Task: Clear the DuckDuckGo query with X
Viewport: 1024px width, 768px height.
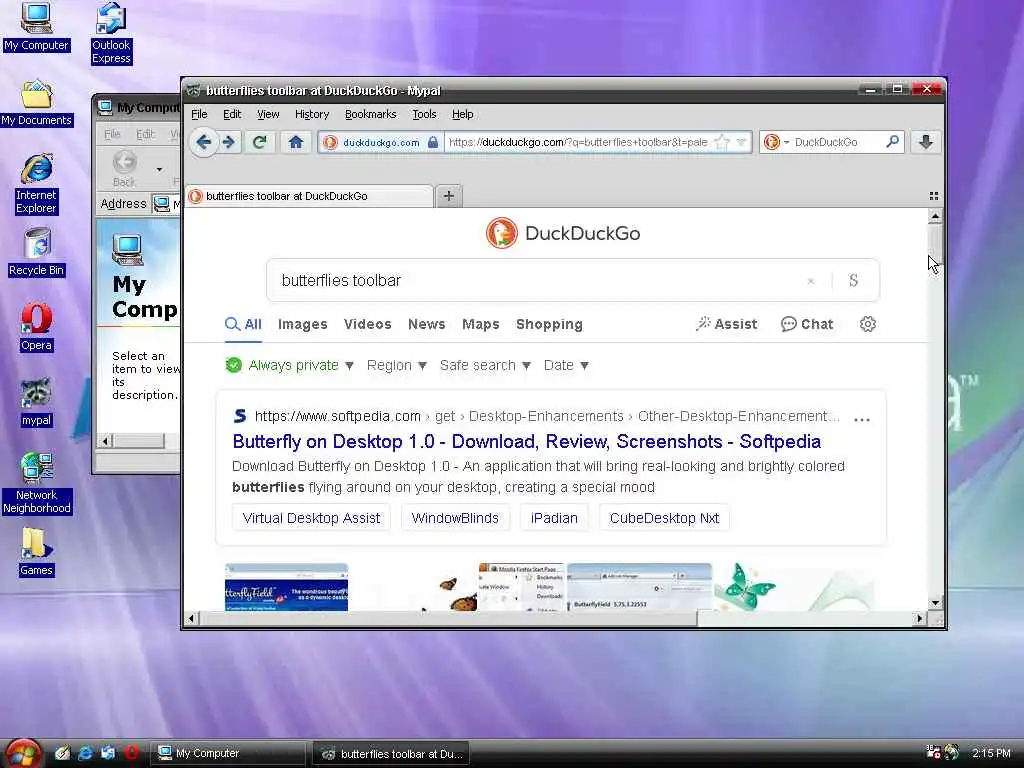Action: point(810,281)
